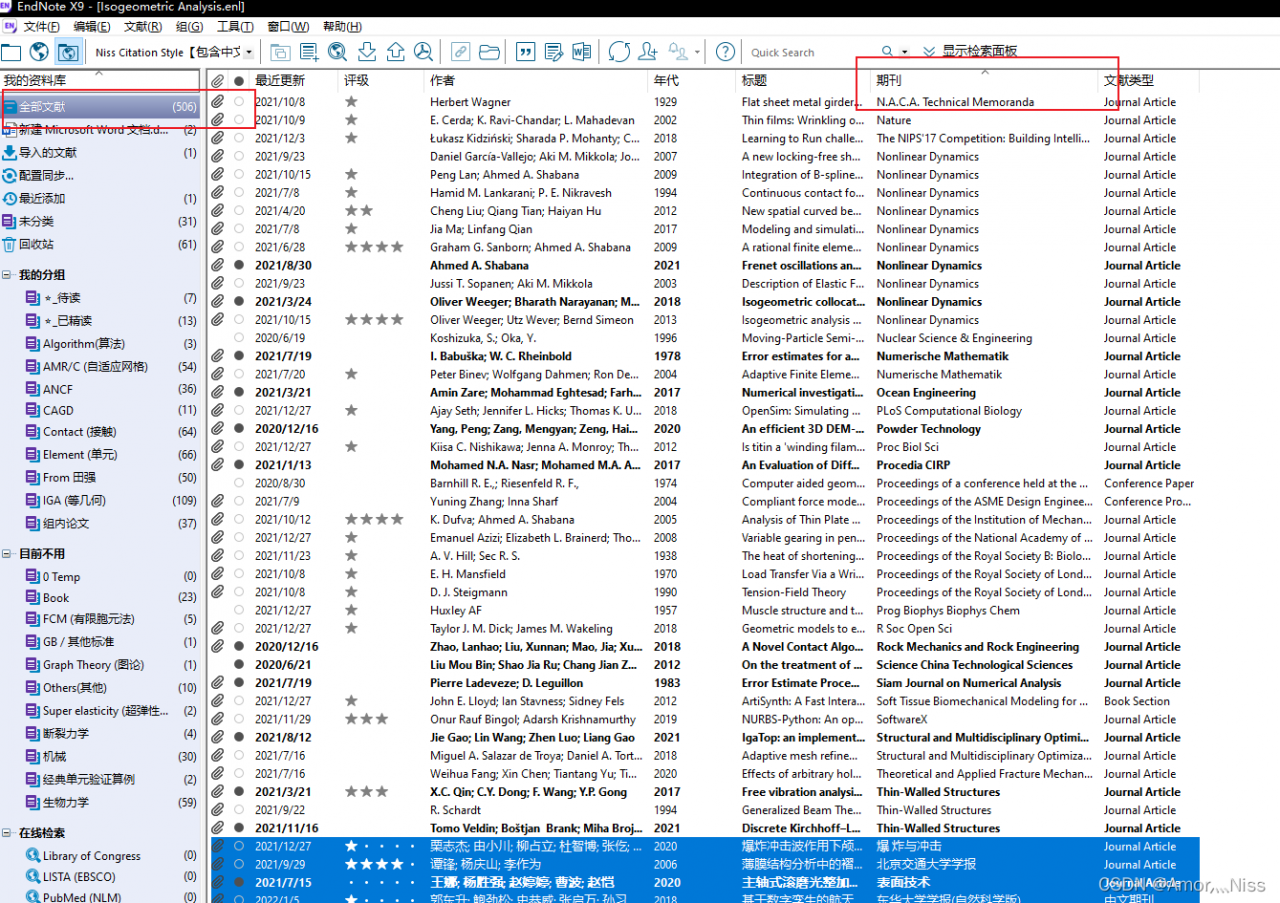Toggle read status for Herbert Wagner reference
Image resolution: width=1280 pixels, height=903 pixels.
tap(238, 102)
